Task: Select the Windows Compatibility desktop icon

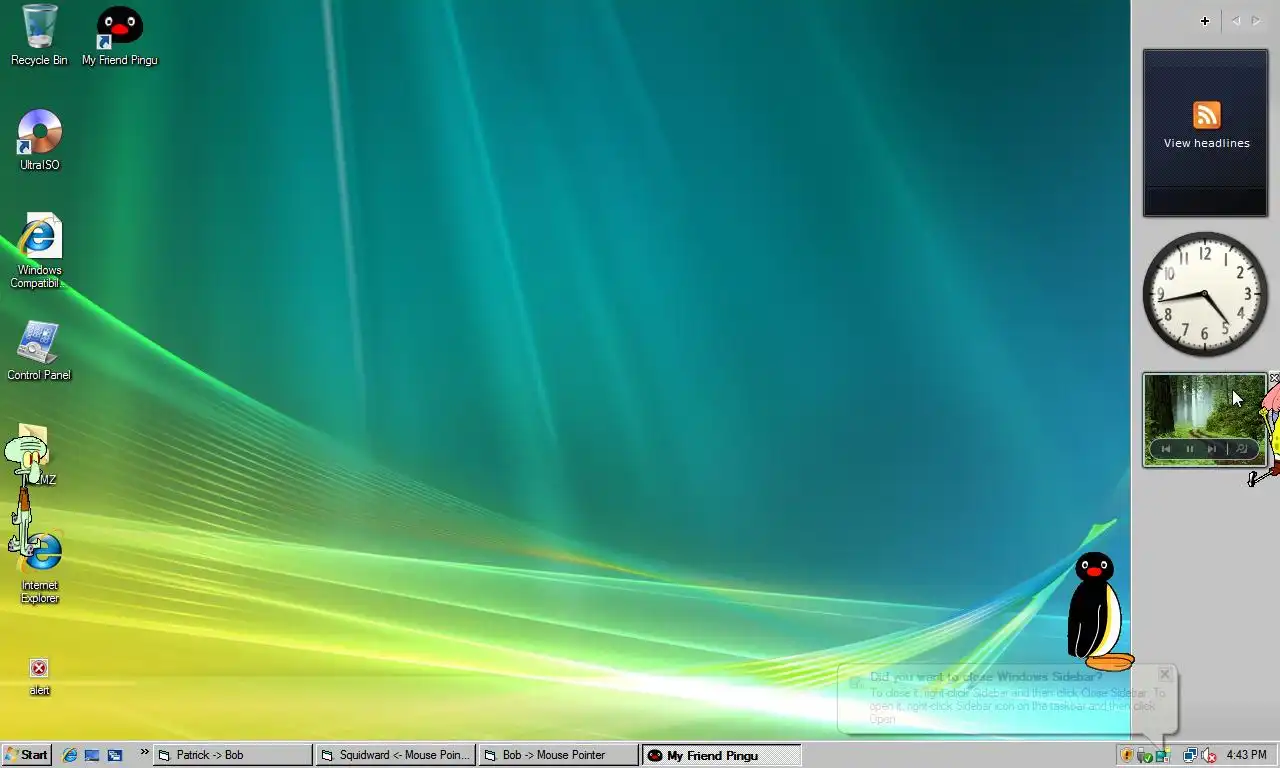Action: coord(39,250)
